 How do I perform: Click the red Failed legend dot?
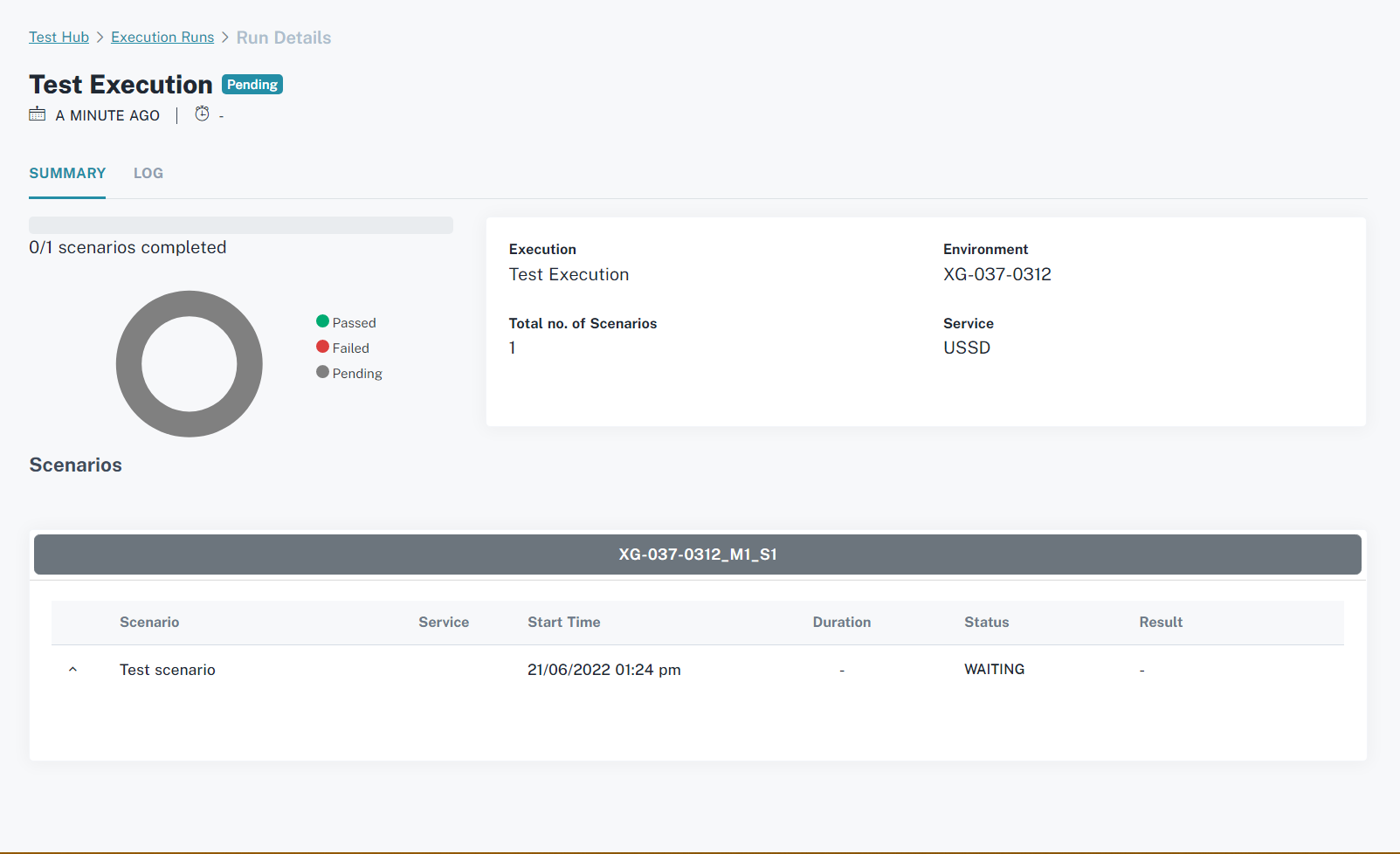322,347
